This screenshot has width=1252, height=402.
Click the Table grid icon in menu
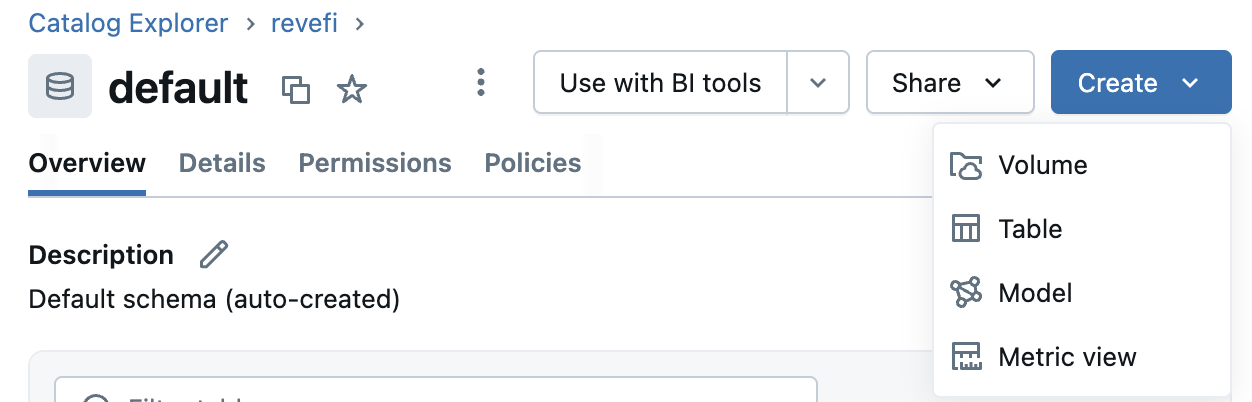click(x=966, y=229)
